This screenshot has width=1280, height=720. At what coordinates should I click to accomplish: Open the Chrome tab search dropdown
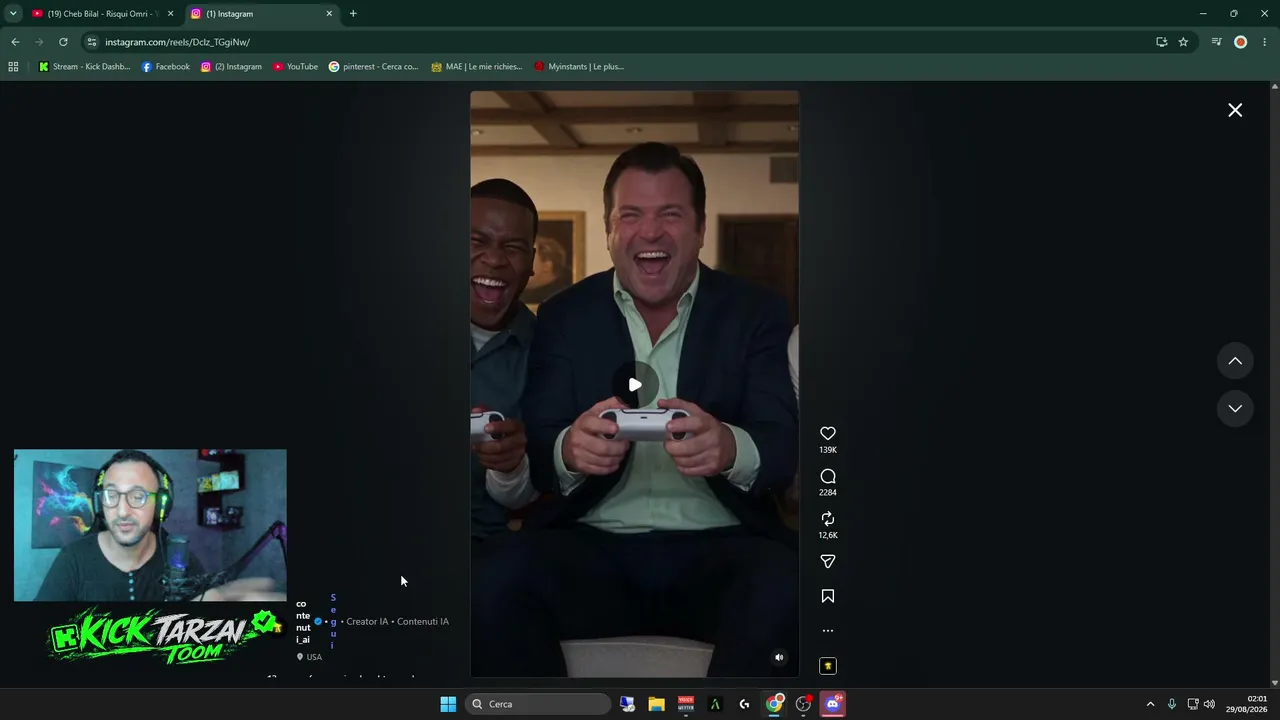(x=13, y=14)
